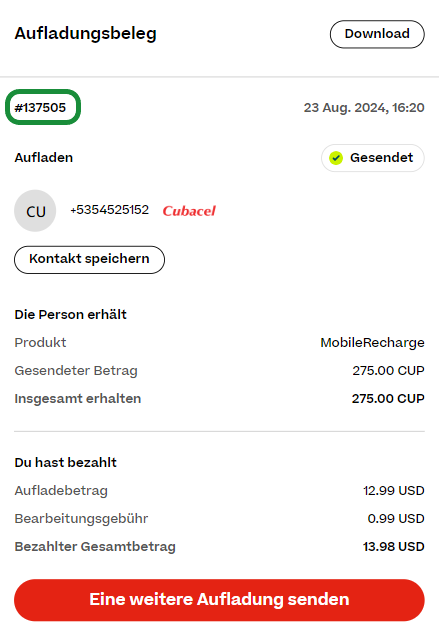Click the Aufladen section label
446x638 pixels.
[44, 158]
